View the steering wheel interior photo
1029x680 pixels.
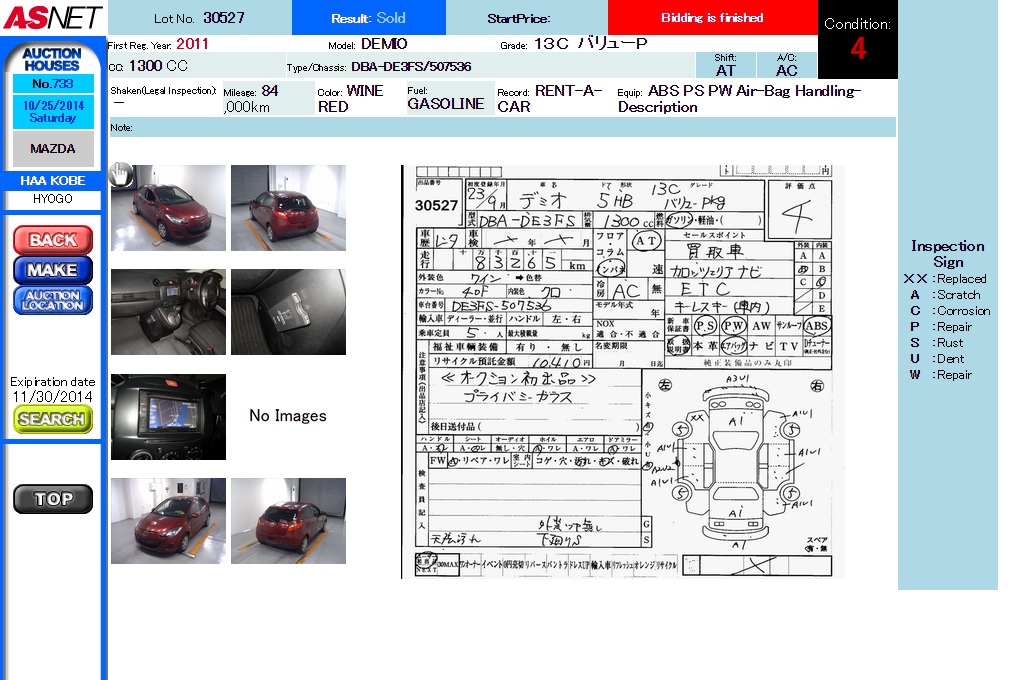[168, 312]
